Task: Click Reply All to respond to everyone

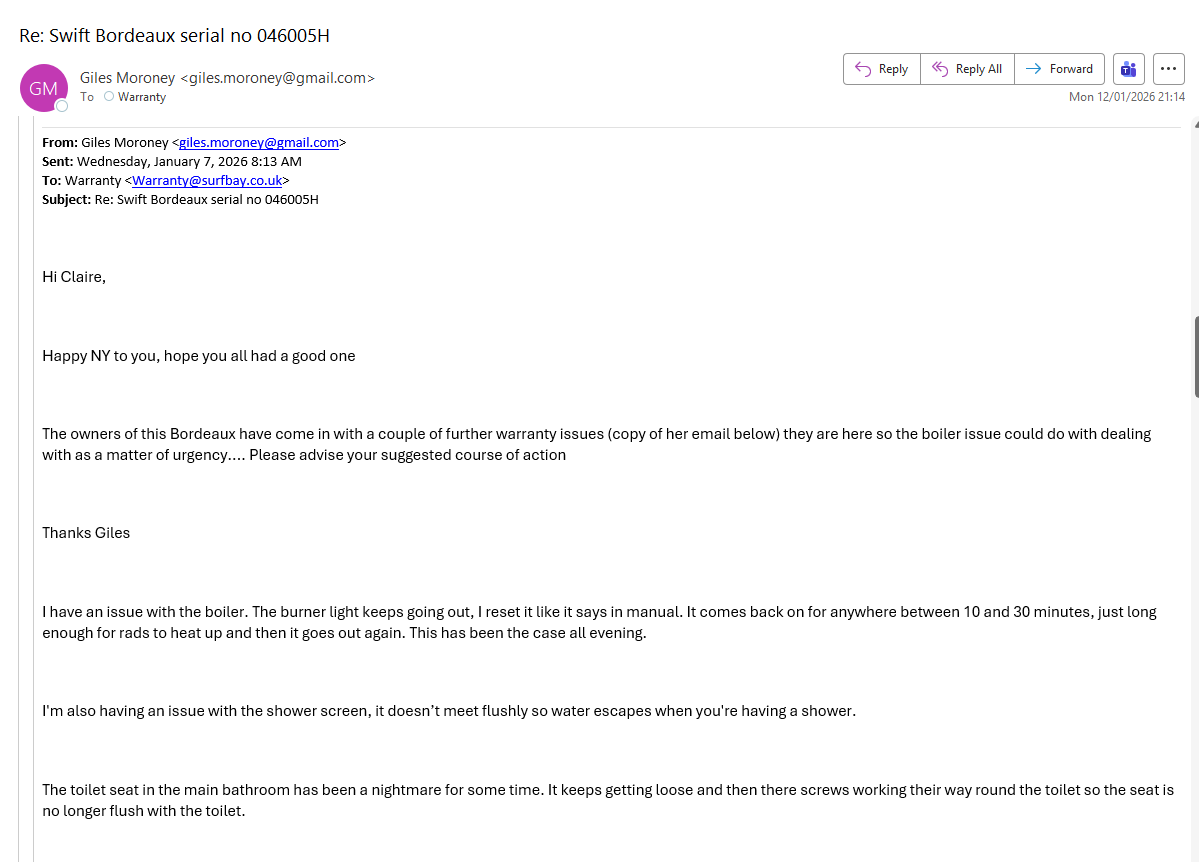Action: [x=967, y=69]
